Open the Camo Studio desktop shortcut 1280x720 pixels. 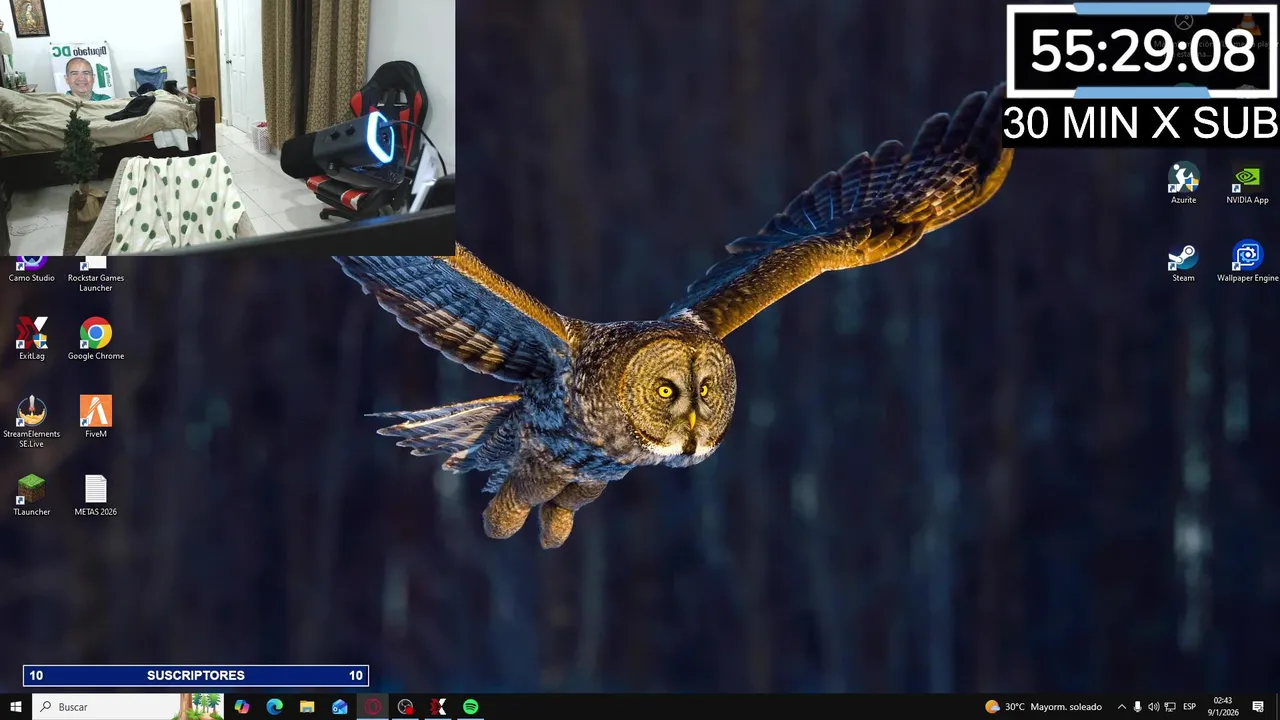coord(32,270)
